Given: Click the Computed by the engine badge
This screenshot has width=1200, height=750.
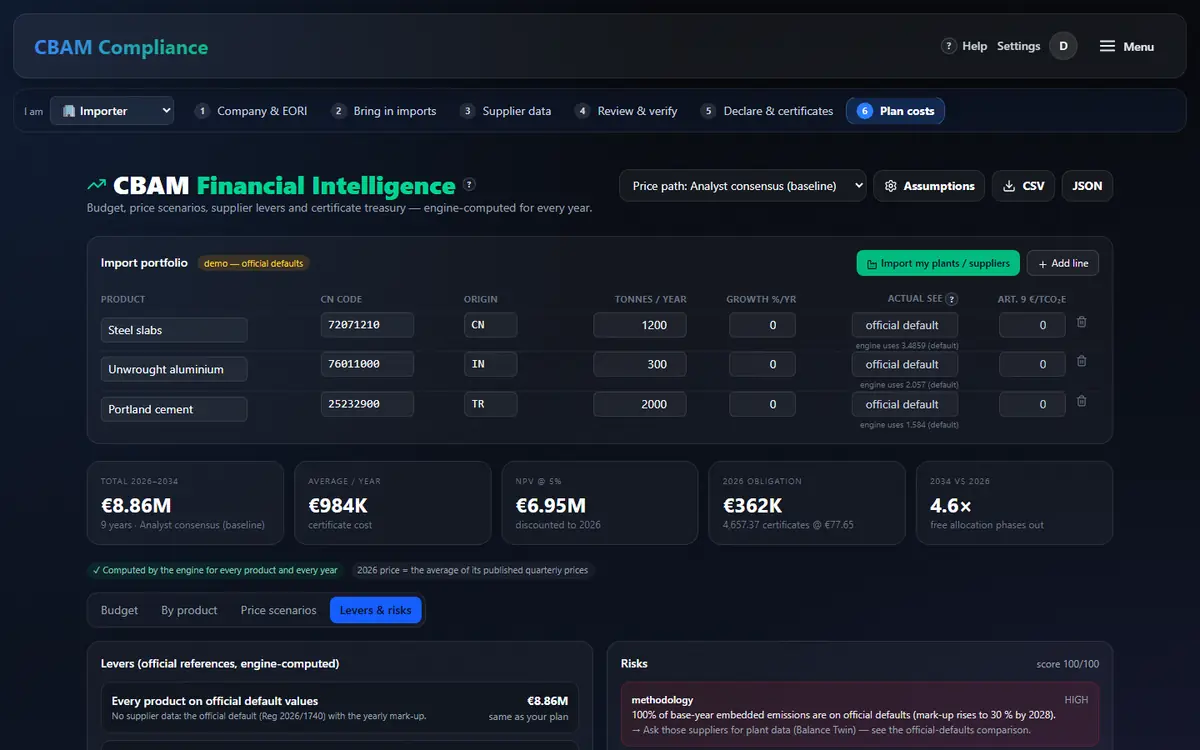Looking at the screenshot, I should pos(215,570).
